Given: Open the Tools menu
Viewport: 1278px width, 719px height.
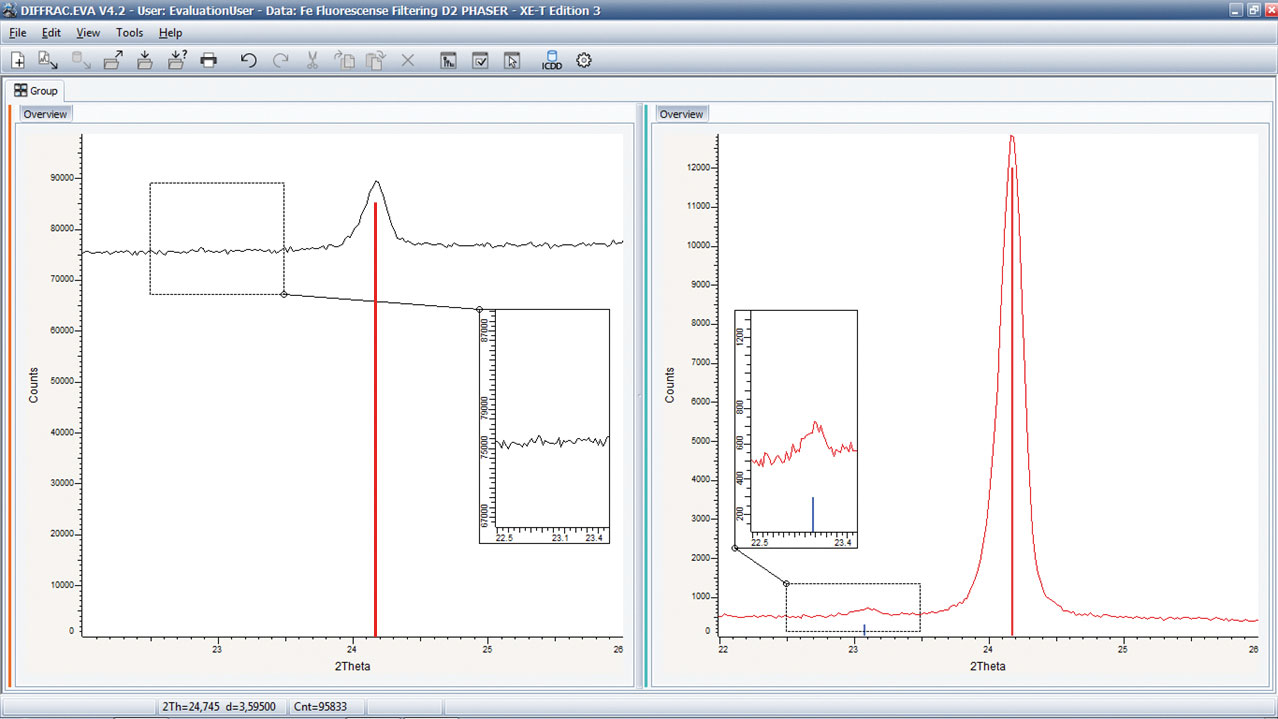Looking at the screenshot, I should click(x=129, y=33).
